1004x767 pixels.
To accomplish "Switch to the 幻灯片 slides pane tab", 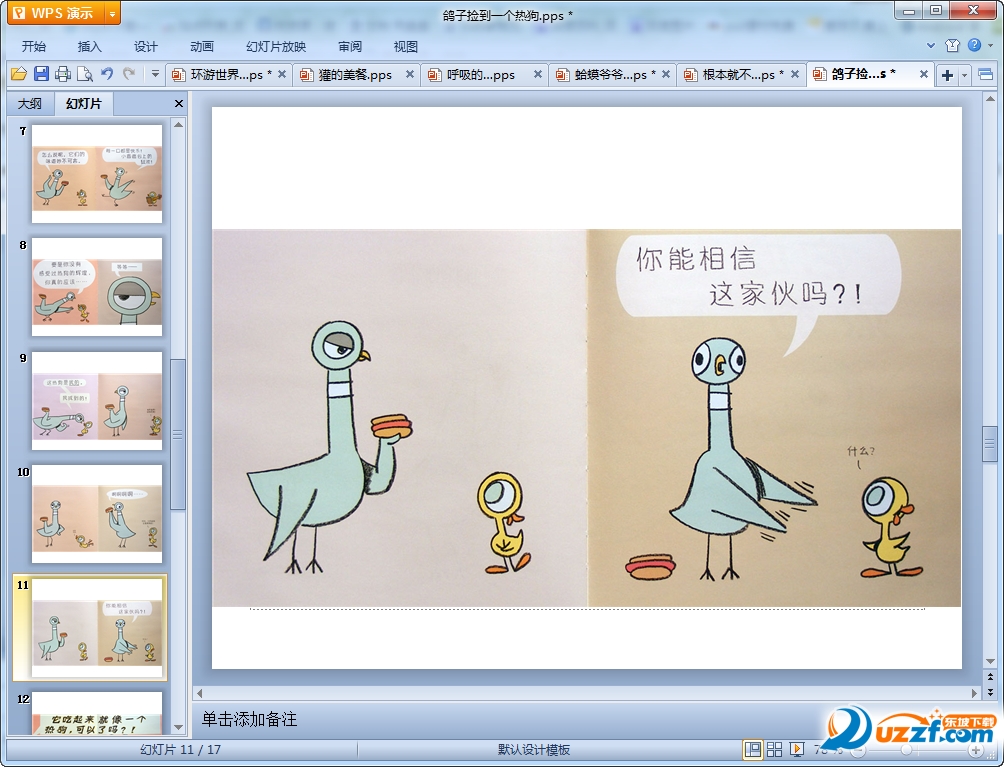I will pos(84,104).
